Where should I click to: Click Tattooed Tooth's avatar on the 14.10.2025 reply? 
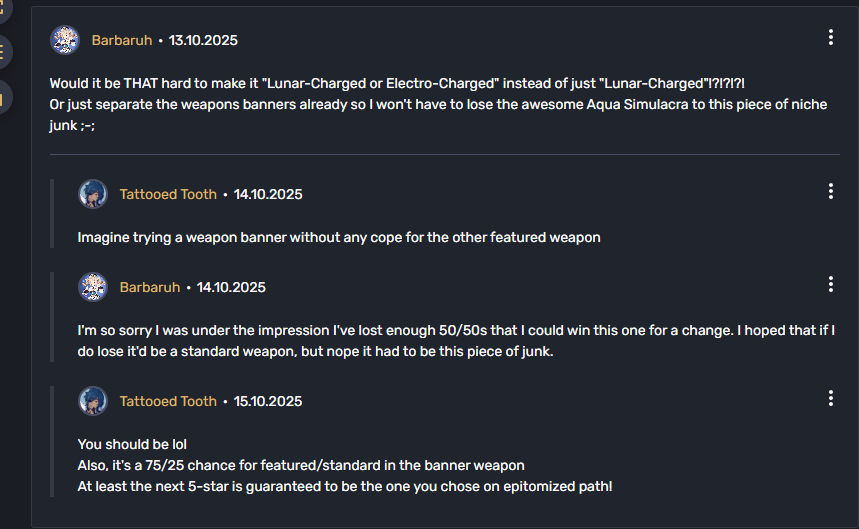click(93, 194)
